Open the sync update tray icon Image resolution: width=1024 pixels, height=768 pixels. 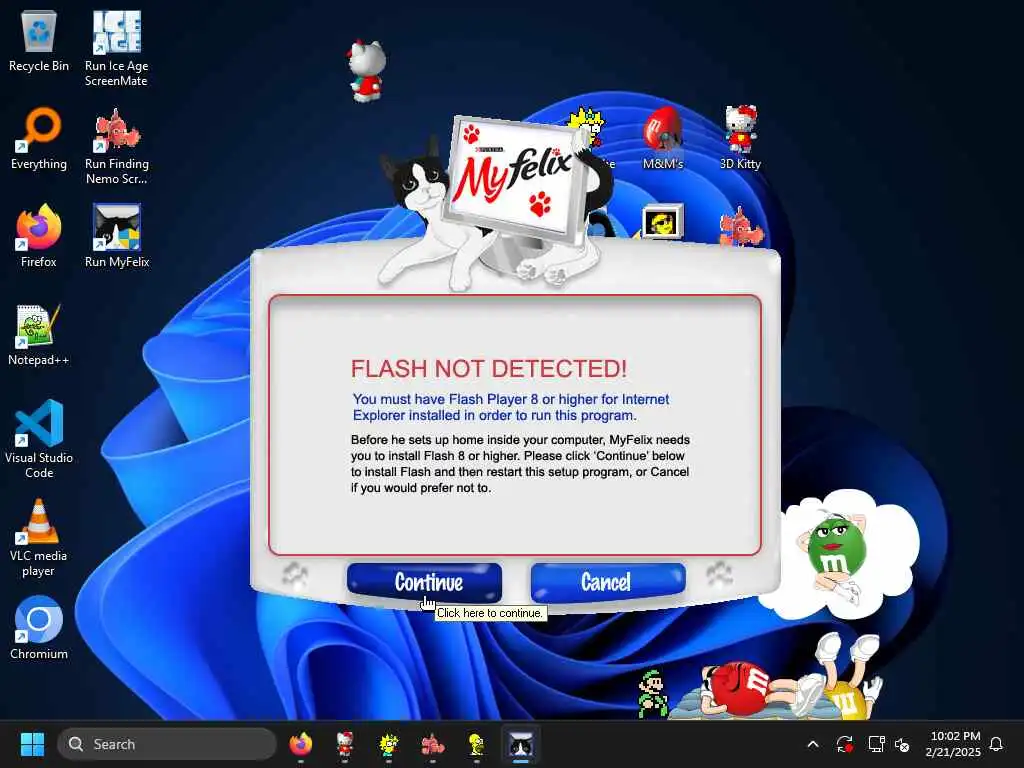click(x=844, y=744)
